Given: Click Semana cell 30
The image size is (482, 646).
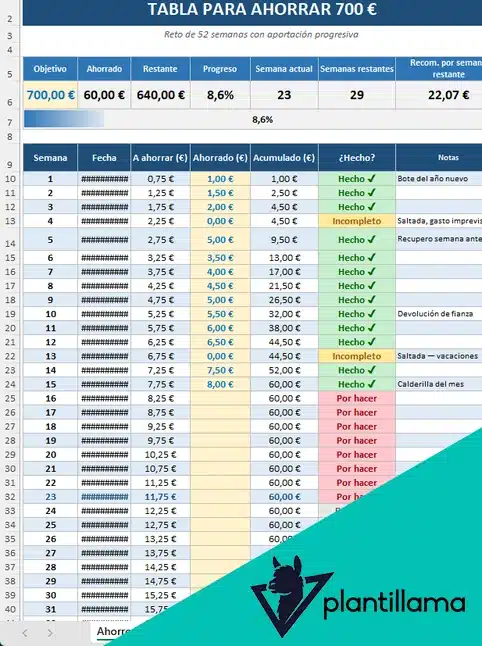Looking at the screenshot, I should click(x=50, y=595).
